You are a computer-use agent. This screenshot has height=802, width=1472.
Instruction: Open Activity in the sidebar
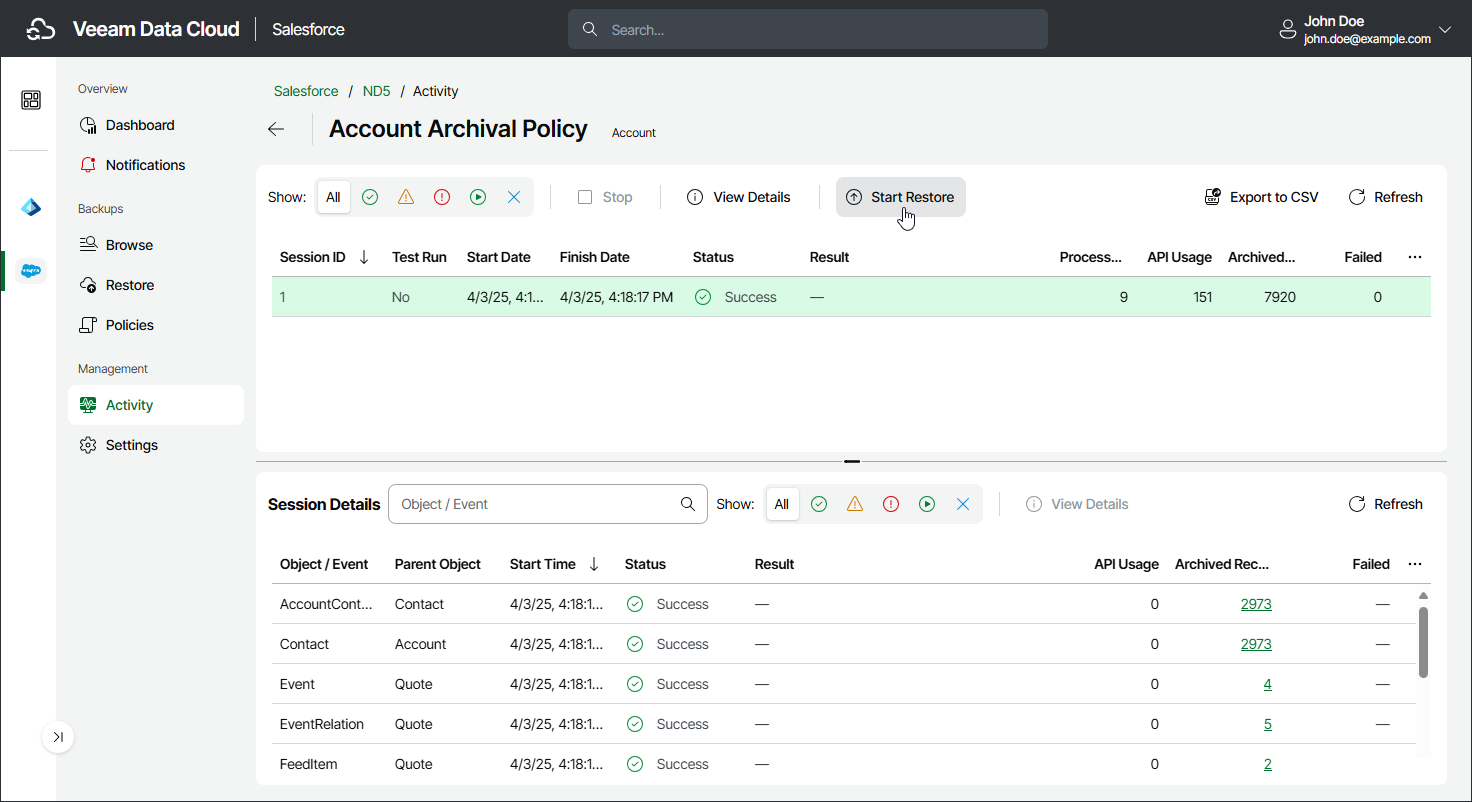tap(156, 405)
